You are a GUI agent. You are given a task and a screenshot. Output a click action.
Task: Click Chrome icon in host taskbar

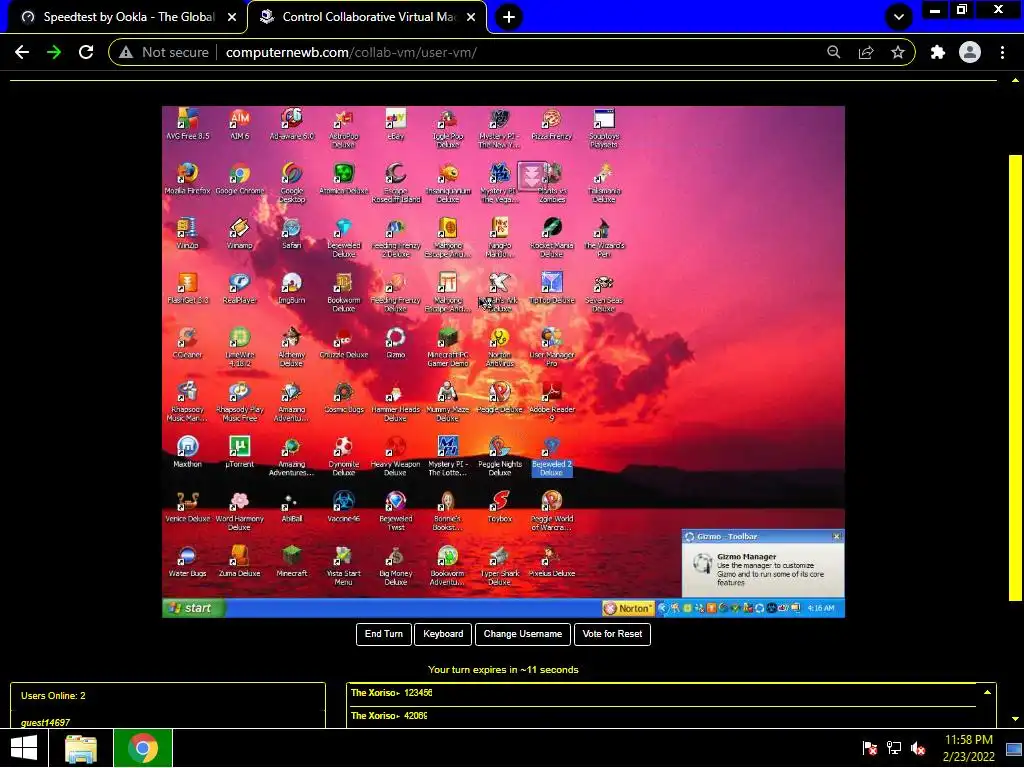(x=143, y=748)
